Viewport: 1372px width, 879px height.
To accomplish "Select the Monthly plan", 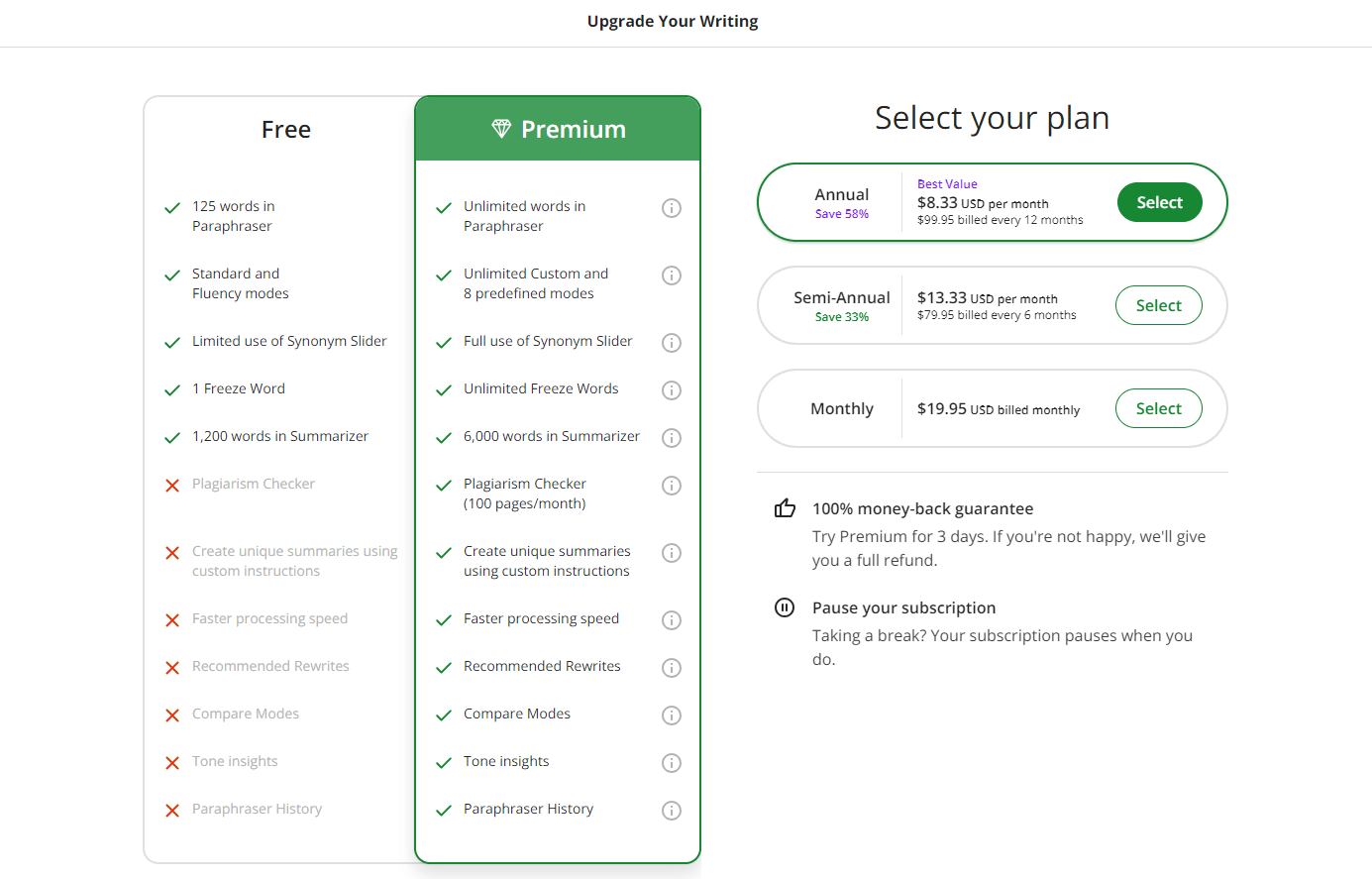I will point(1158,408).
